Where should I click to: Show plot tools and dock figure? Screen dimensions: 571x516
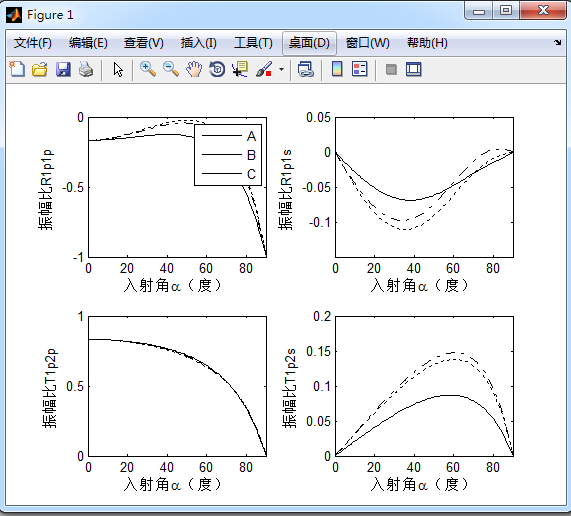click(x=414, y=69)
